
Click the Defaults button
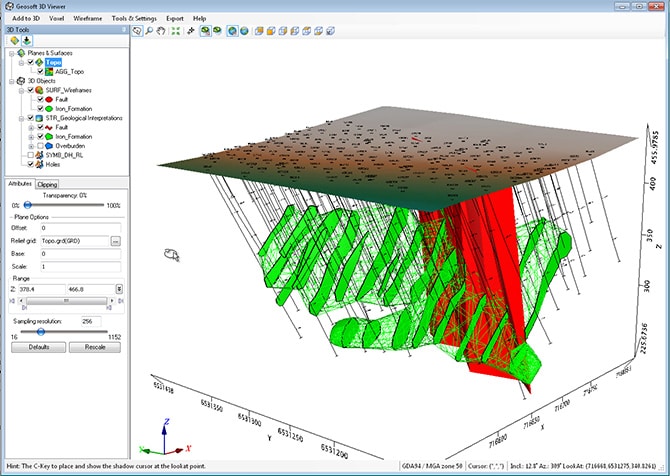coord(38,347)
